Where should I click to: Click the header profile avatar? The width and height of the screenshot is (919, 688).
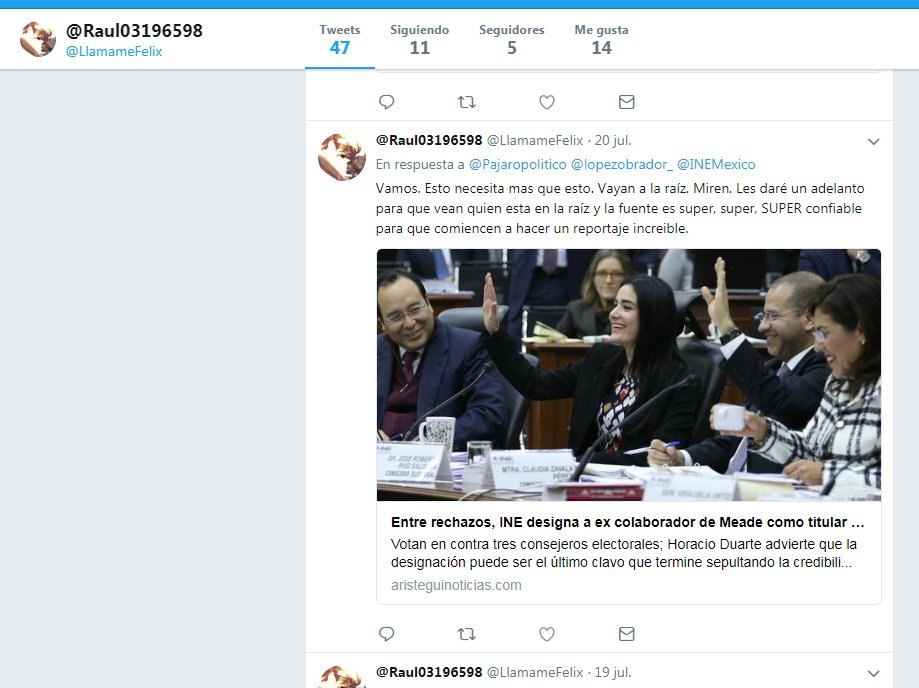[38, 39]
